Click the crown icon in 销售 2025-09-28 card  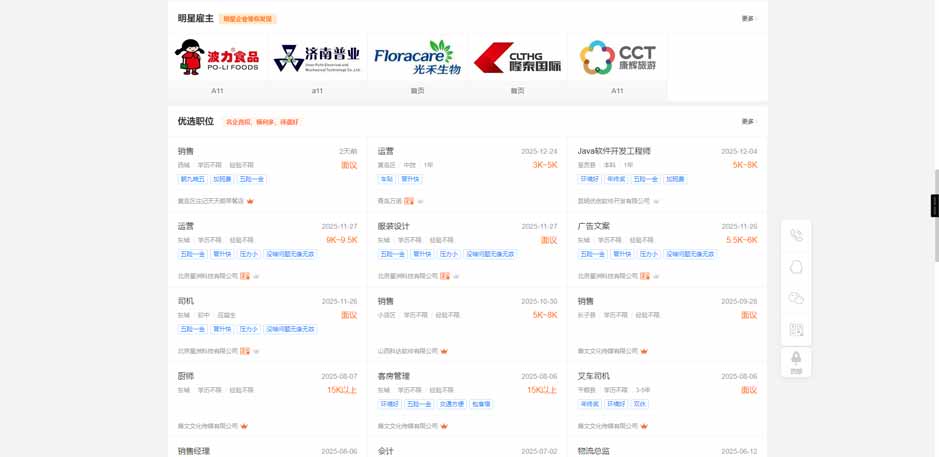point(644,351)
